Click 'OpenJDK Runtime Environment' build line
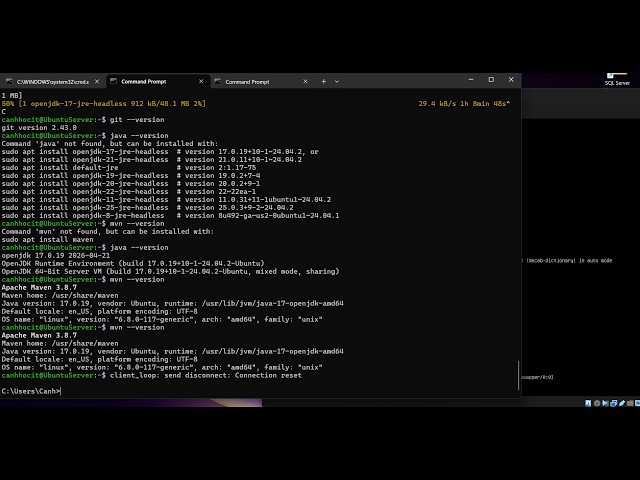The image size is (640, 480). (133, 264)
